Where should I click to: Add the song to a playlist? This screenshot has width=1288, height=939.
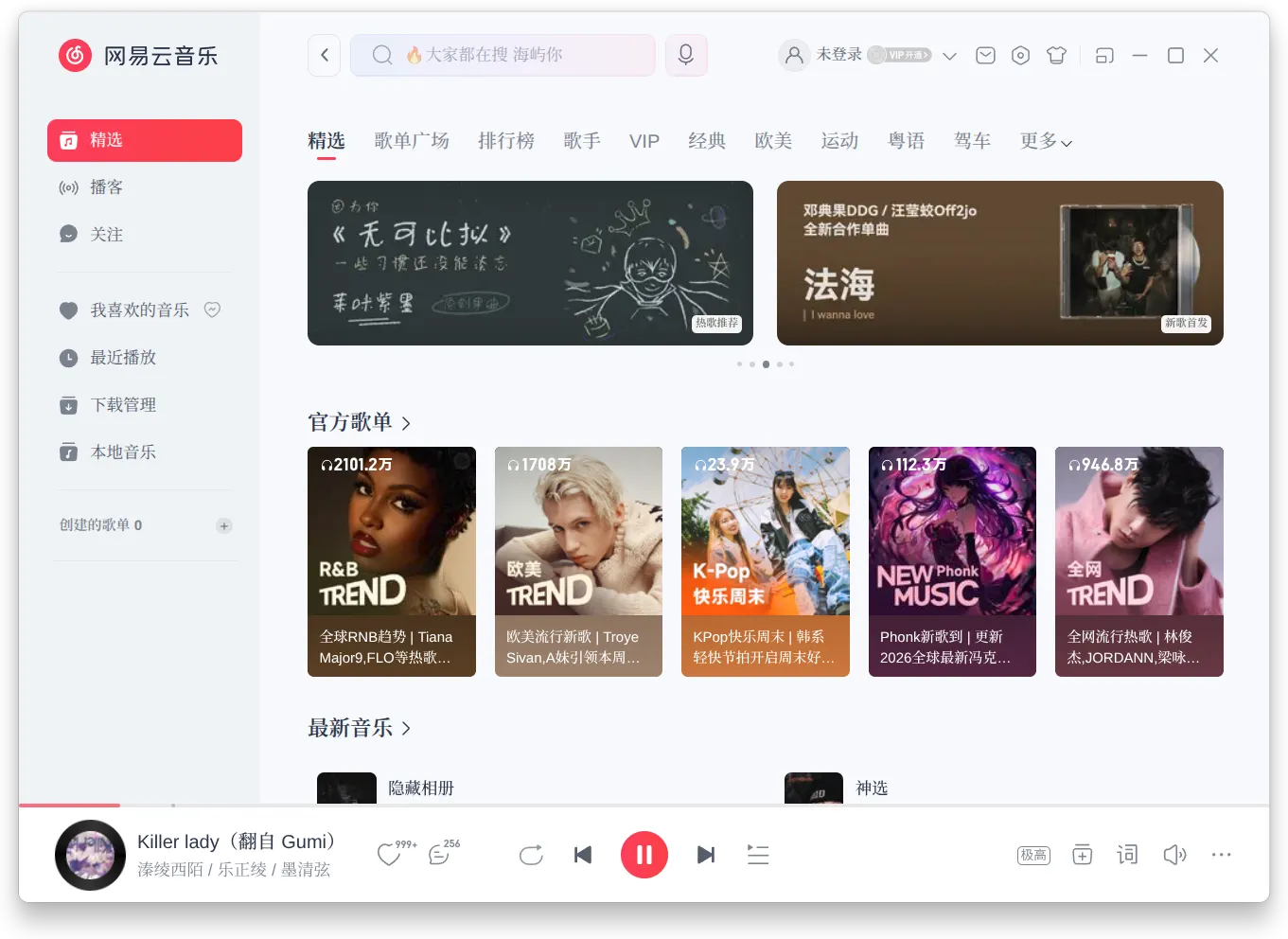(x=1082, y=855)
